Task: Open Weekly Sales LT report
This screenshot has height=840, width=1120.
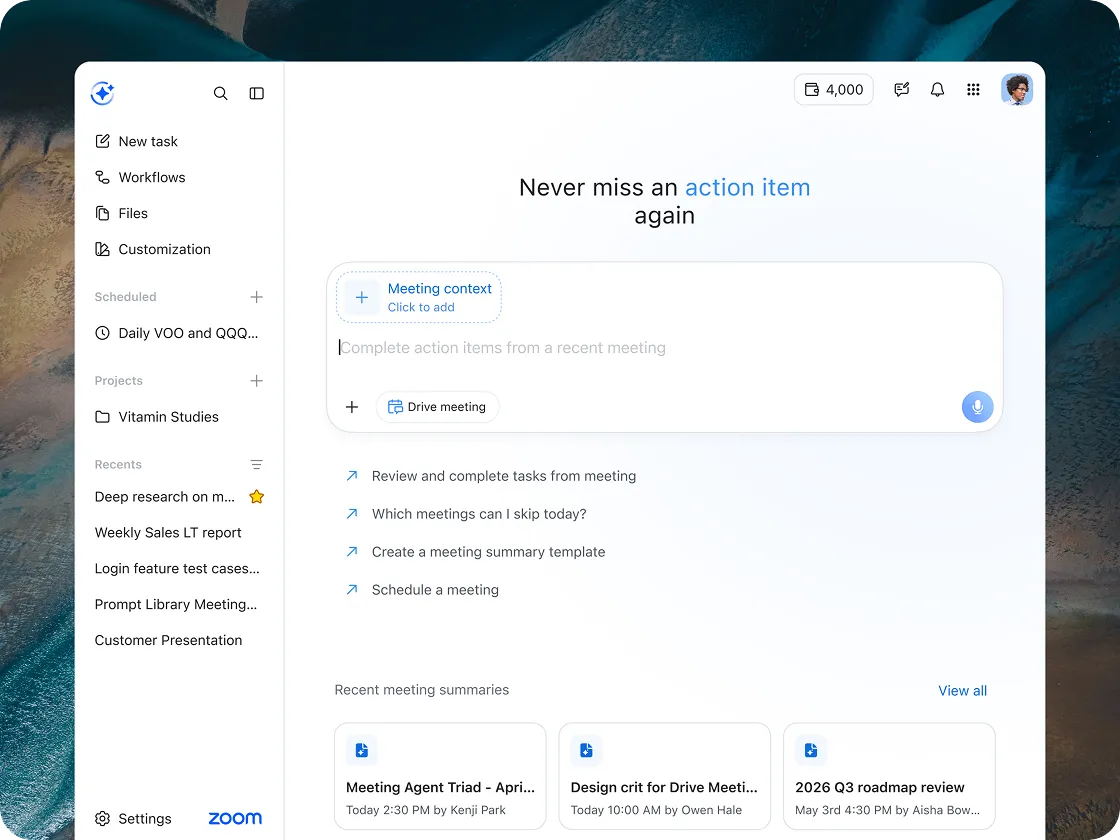Action: 168,533
